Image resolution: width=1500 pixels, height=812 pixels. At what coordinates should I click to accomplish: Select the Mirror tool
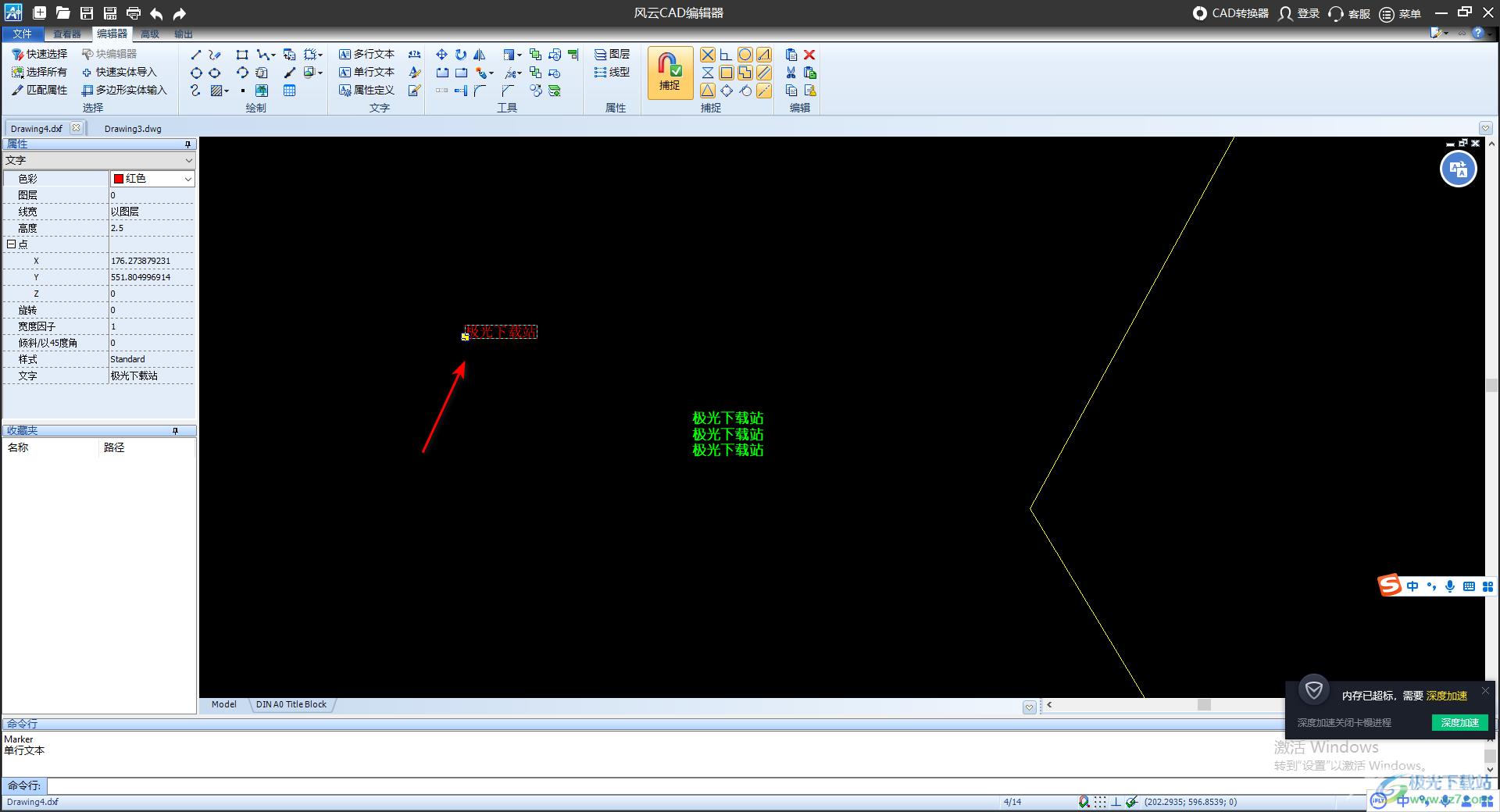point(480,55)
